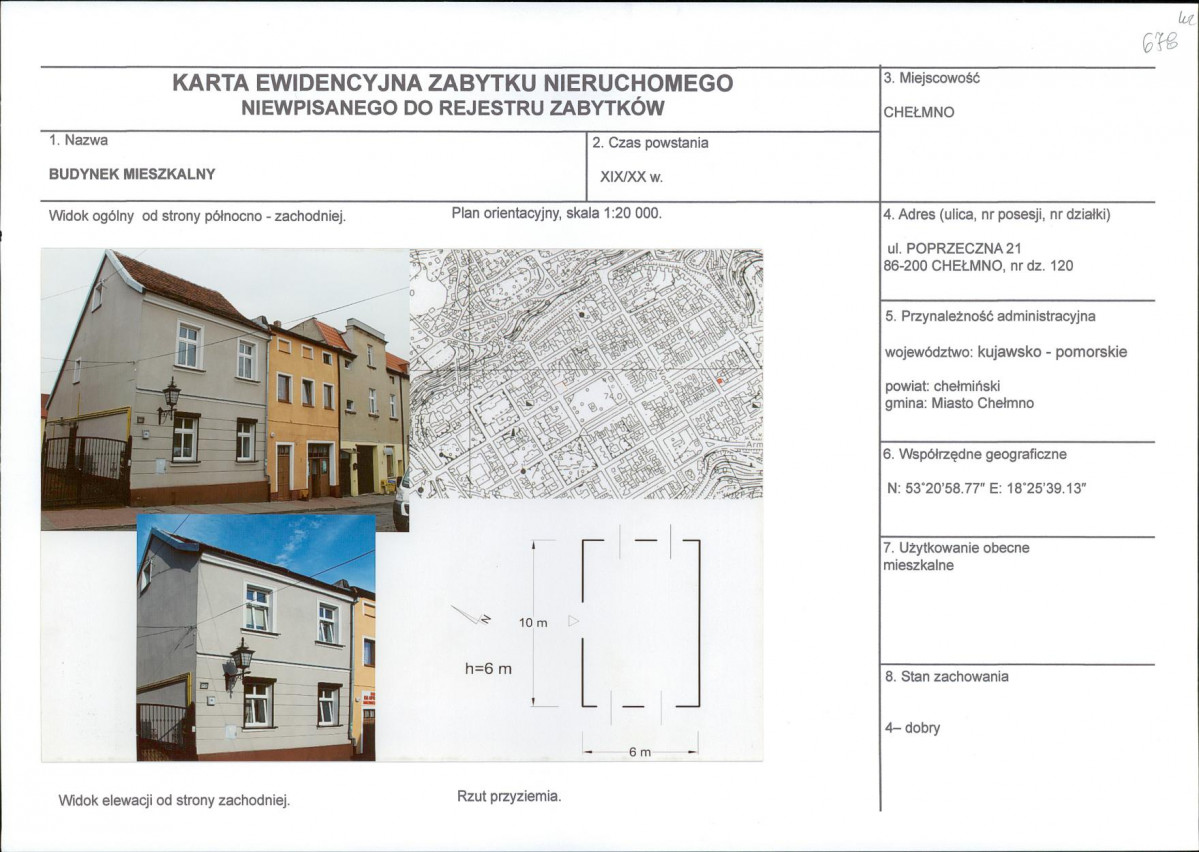The image size is (1199, 852).
Task: Select the locality value 'CHEŁMNO'
Action: click(919, 112)
